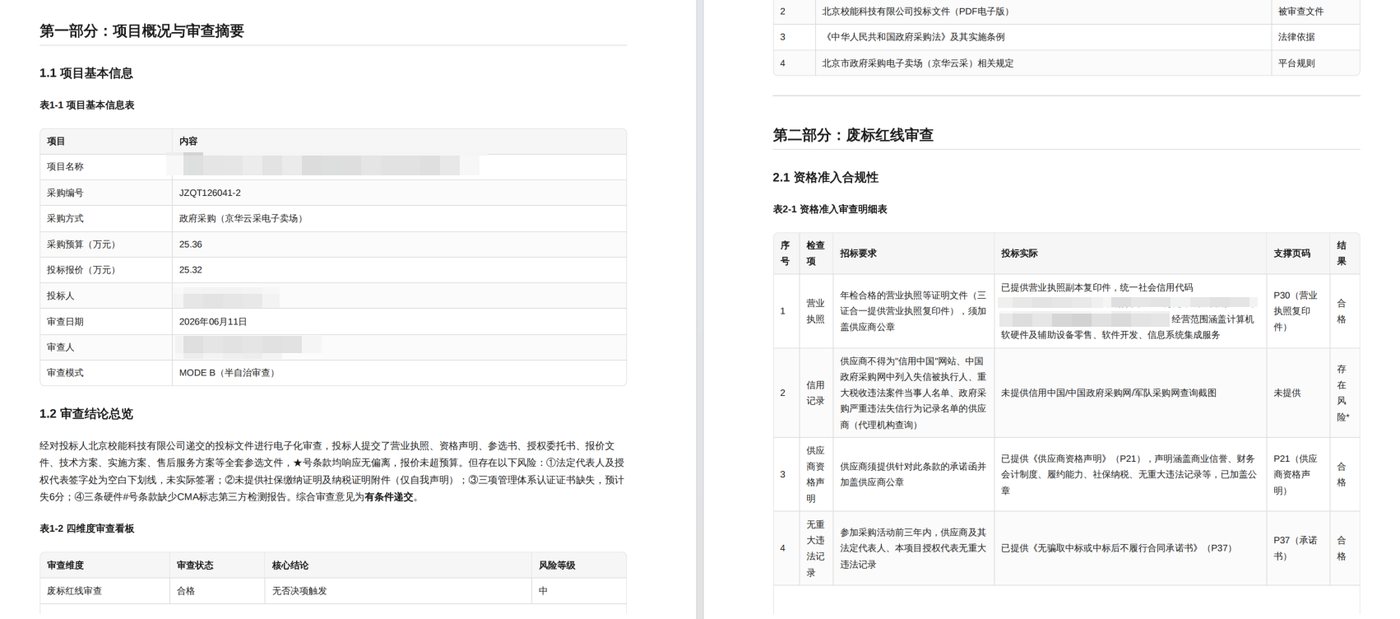Click the 风险等级 column header

[557, 565]
